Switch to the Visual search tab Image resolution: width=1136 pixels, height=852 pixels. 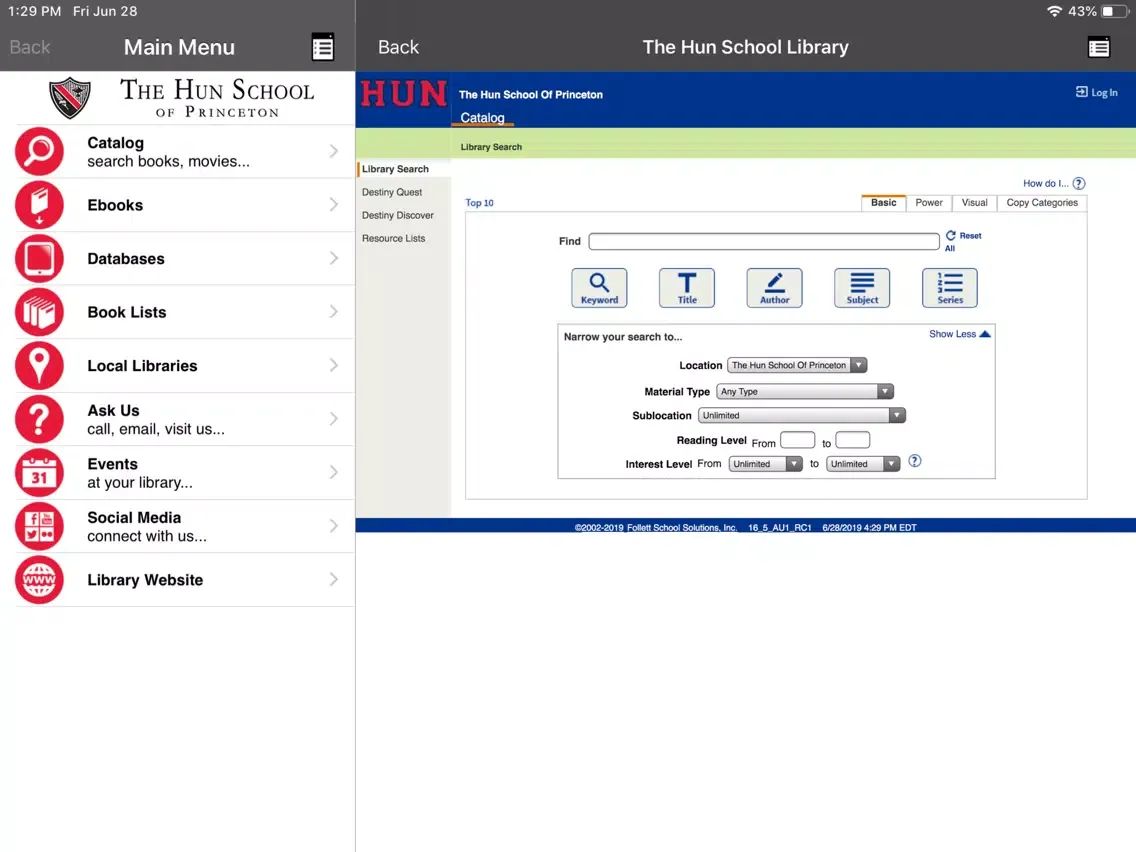point(974,203)
